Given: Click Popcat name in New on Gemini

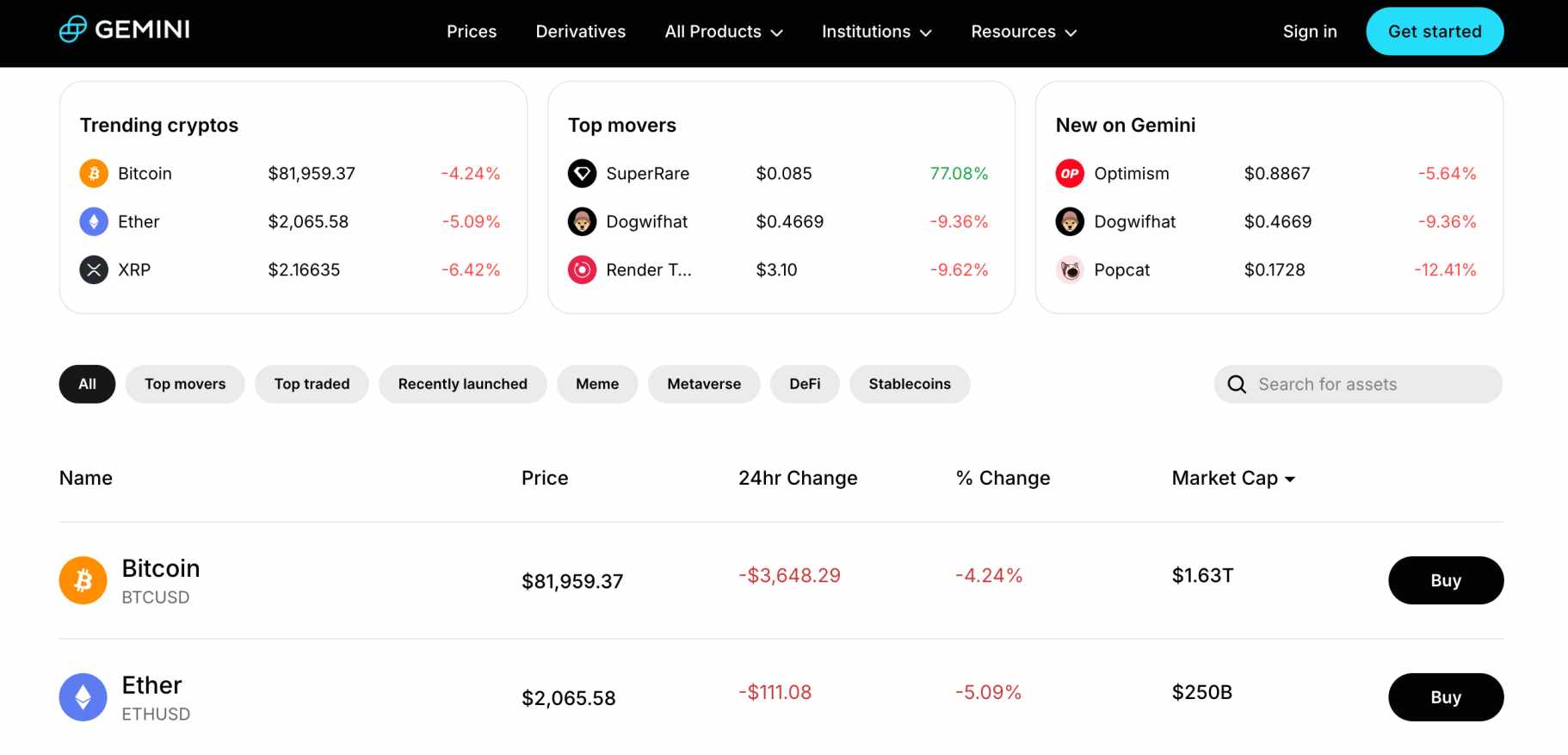Looking at the screenshot, I should pyautogui.click(x=1122, y=270).
